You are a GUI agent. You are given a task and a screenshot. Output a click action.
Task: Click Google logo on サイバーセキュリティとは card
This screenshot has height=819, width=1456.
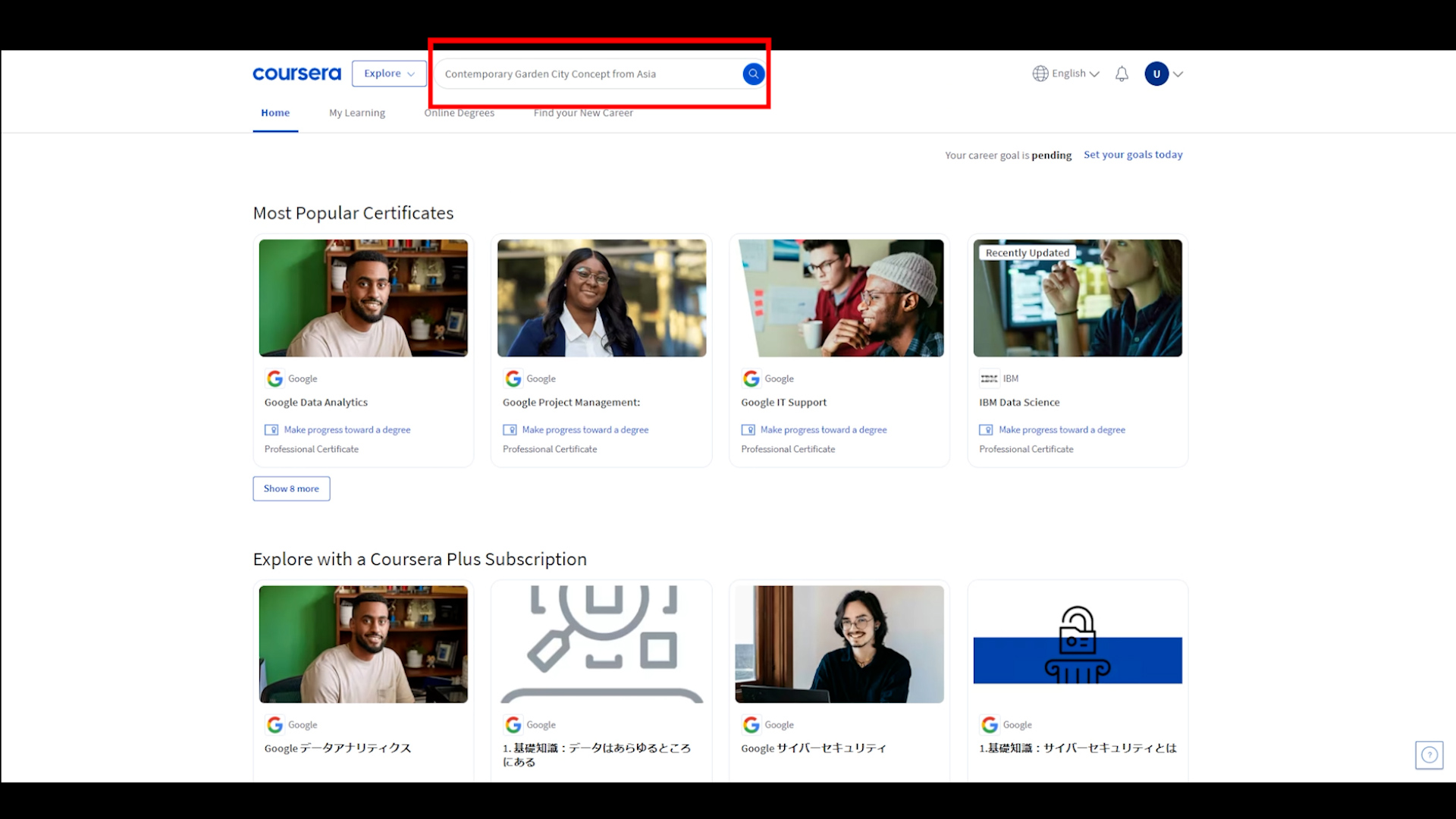point(989,725)
